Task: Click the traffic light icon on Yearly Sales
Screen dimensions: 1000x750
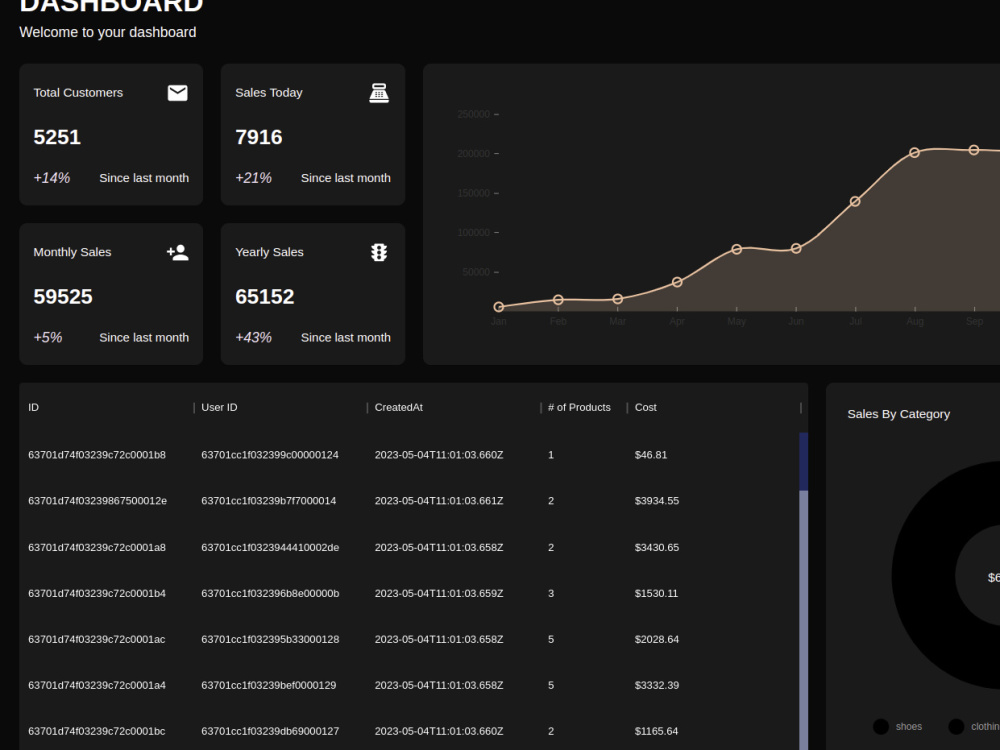Action: tap(379, 253)
